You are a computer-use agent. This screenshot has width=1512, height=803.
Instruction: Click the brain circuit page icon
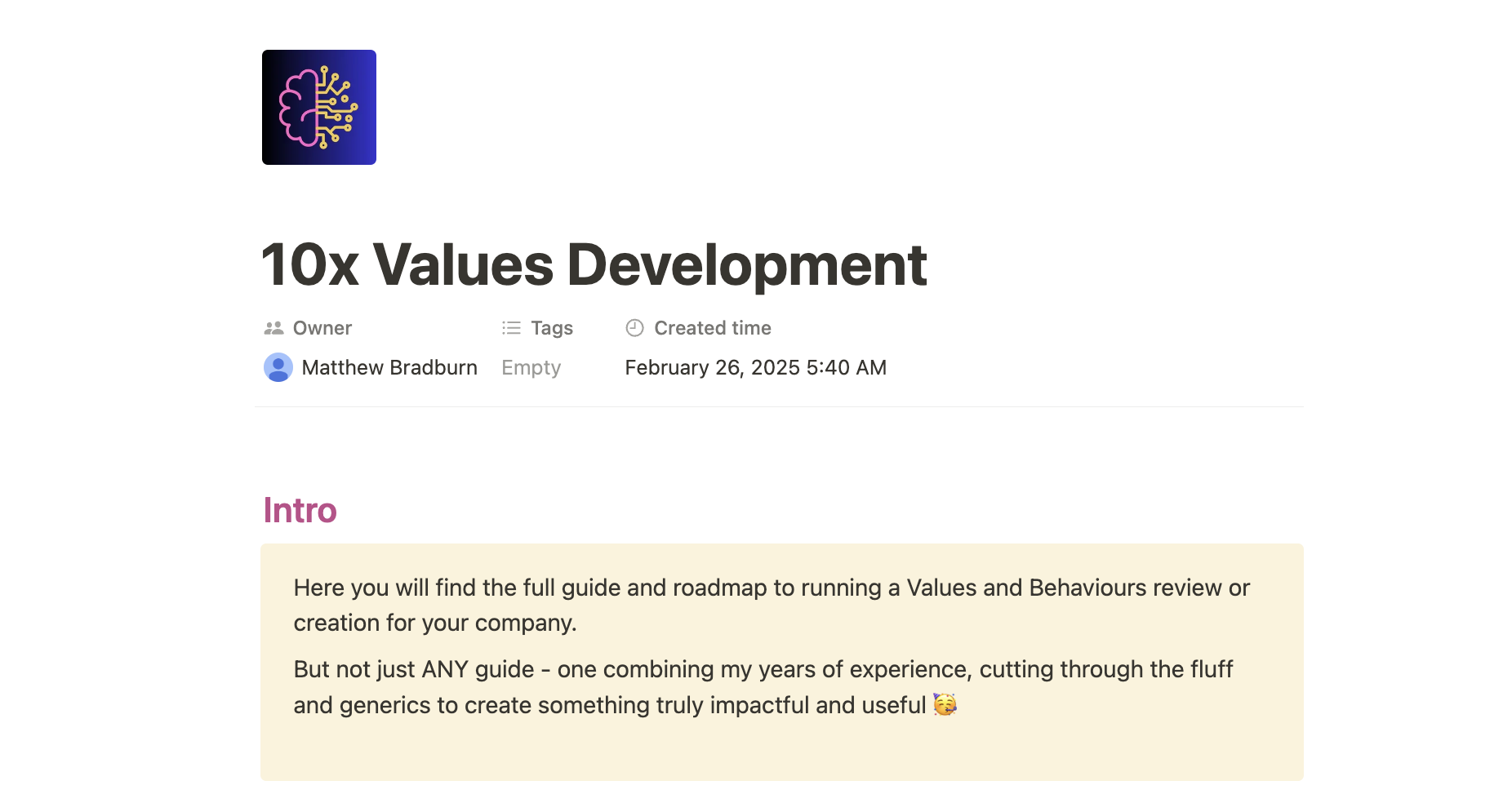point(318,107)
